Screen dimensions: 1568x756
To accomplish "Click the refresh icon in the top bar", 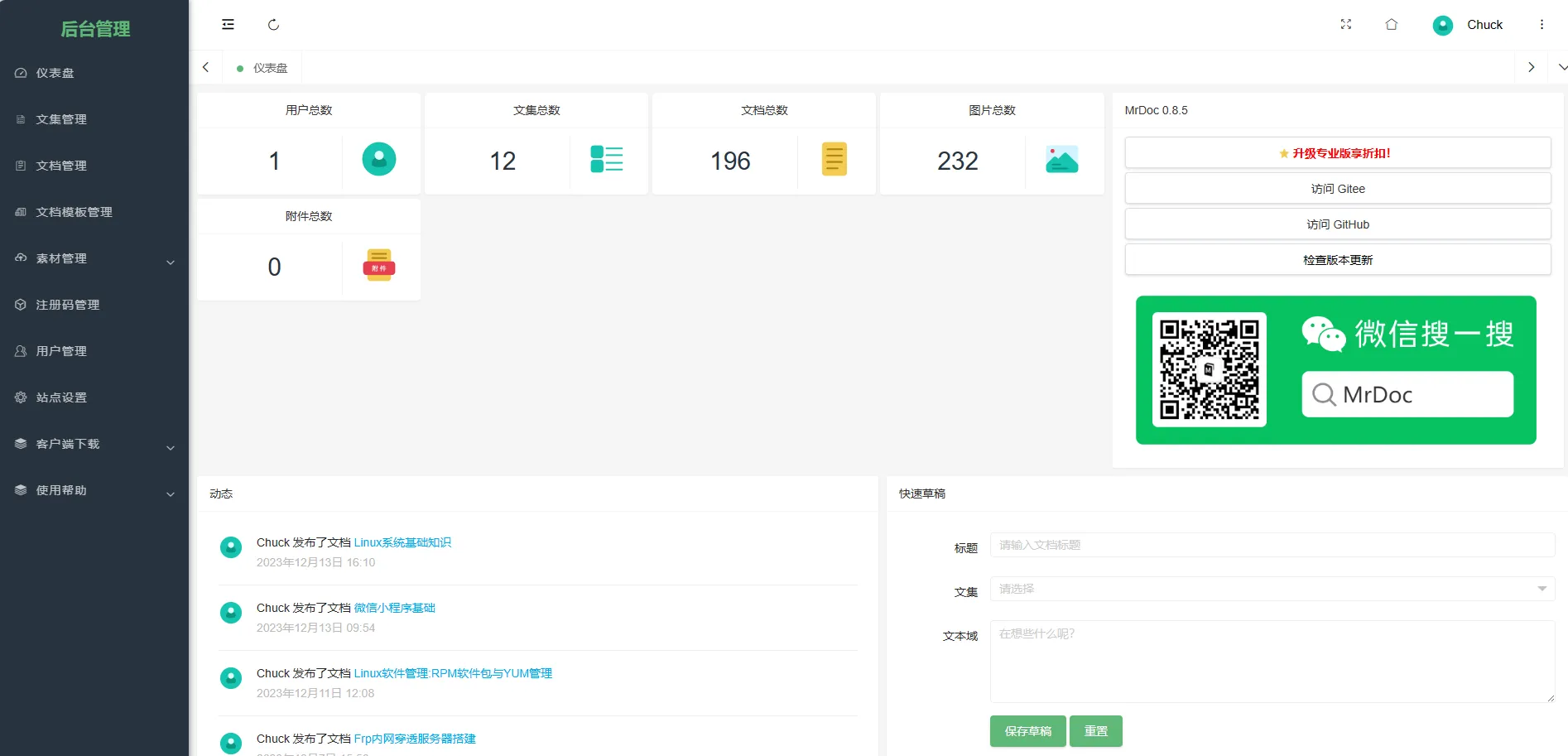I will pos(273,25).
